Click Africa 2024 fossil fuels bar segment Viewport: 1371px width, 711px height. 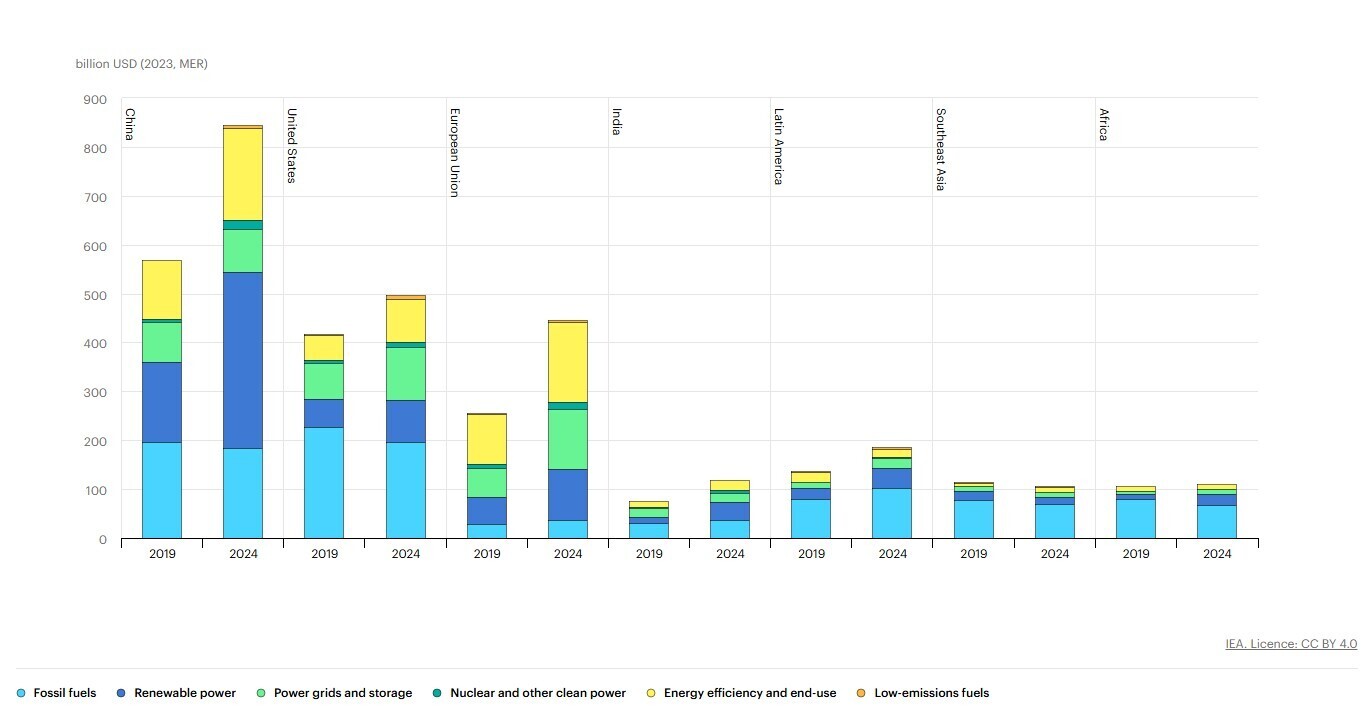pyautogui.click(x=1217, y=521)
